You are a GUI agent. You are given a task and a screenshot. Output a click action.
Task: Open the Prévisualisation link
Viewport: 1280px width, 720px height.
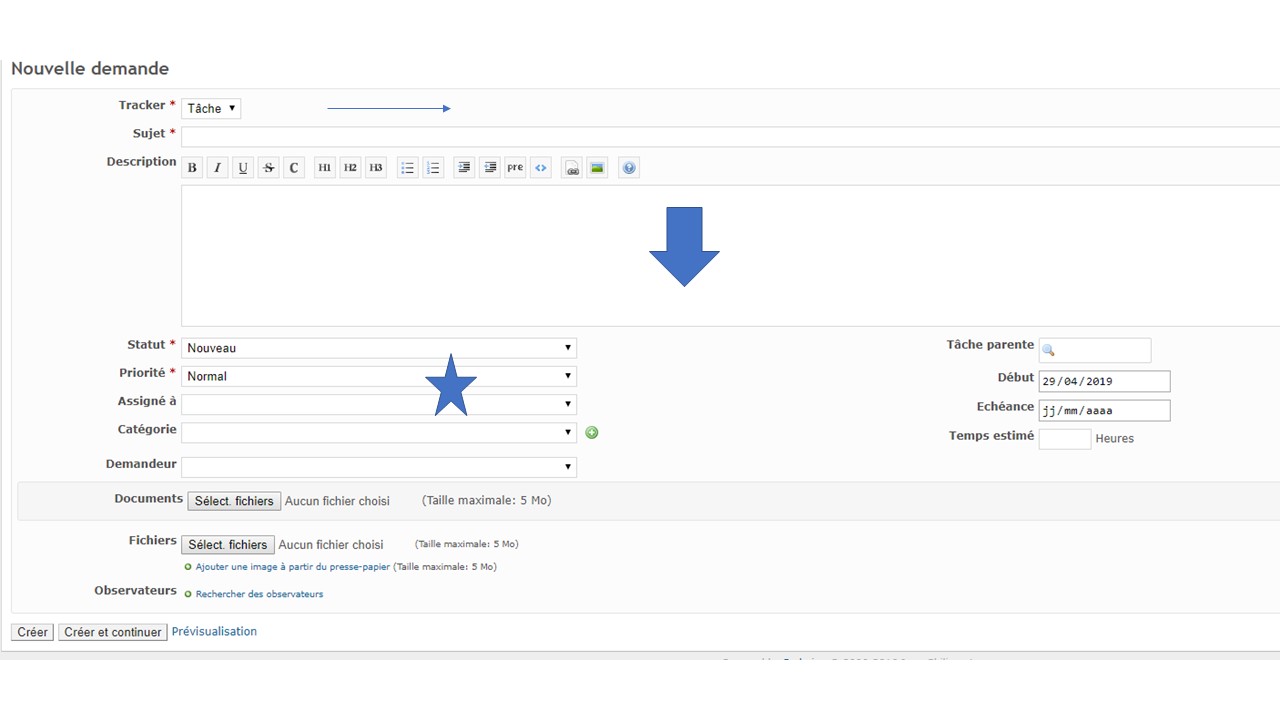pyautogui.click(x=214, y=631)
